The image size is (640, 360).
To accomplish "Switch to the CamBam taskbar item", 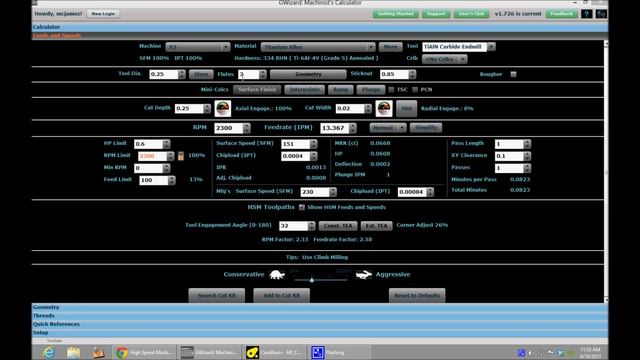I will pyautogui.click(x=274, y=352).
